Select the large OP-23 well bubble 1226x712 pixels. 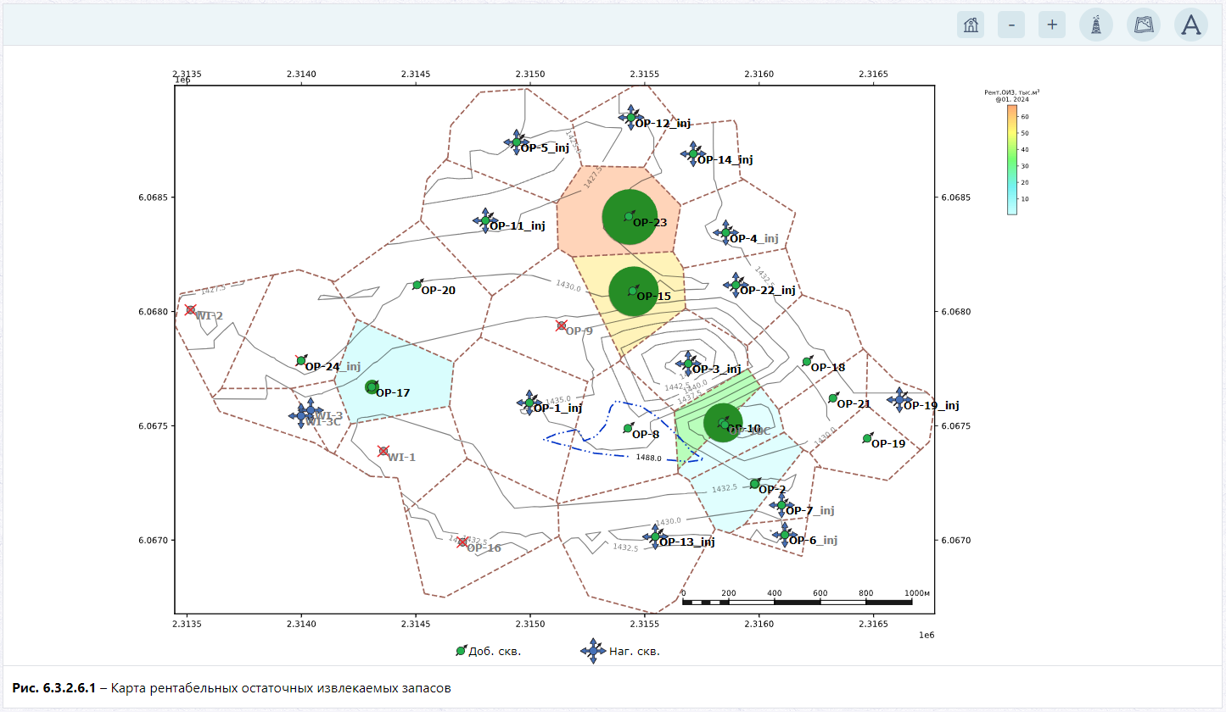[x=629, y=216]
